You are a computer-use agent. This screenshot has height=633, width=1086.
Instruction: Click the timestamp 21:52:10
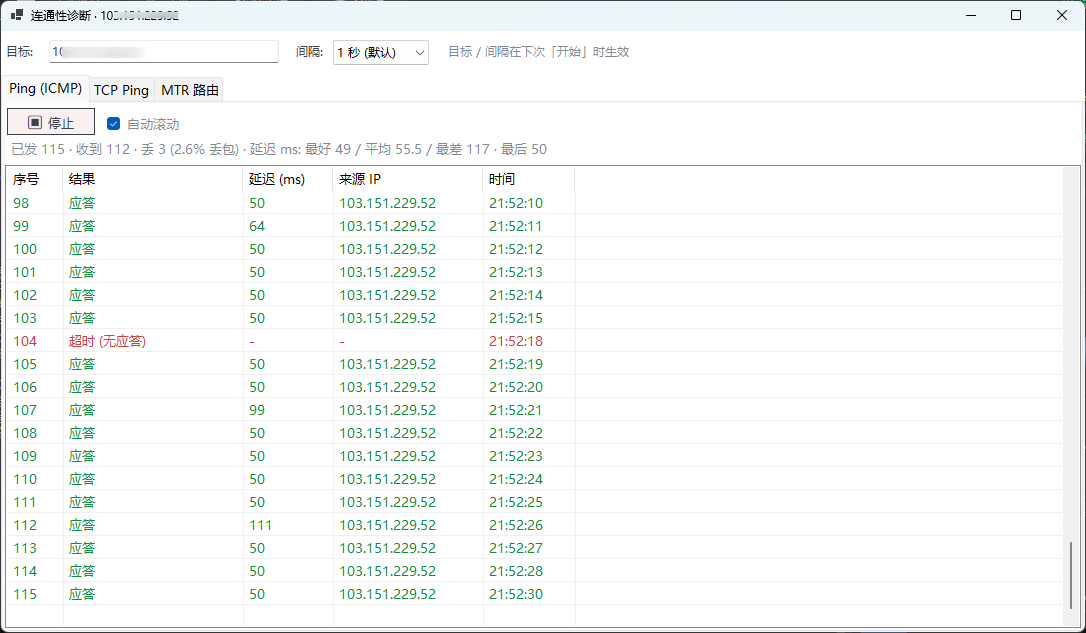point(516,204)
